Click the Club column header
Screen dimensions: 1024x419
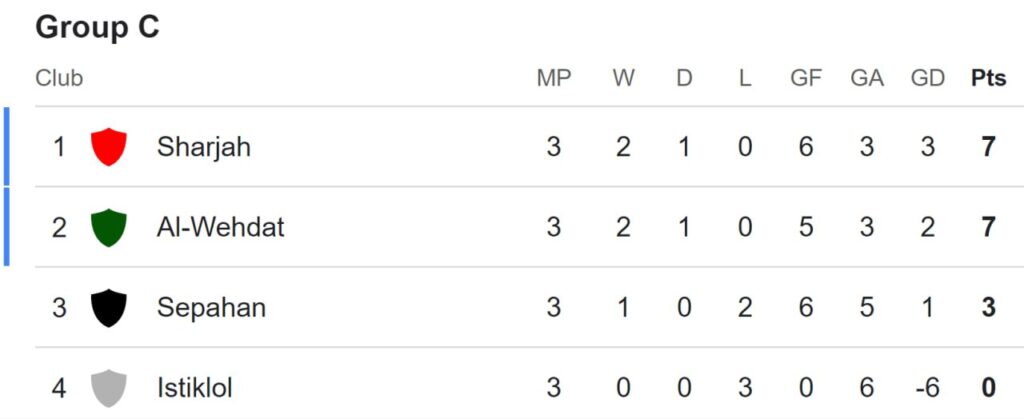(x=59, y=78)
